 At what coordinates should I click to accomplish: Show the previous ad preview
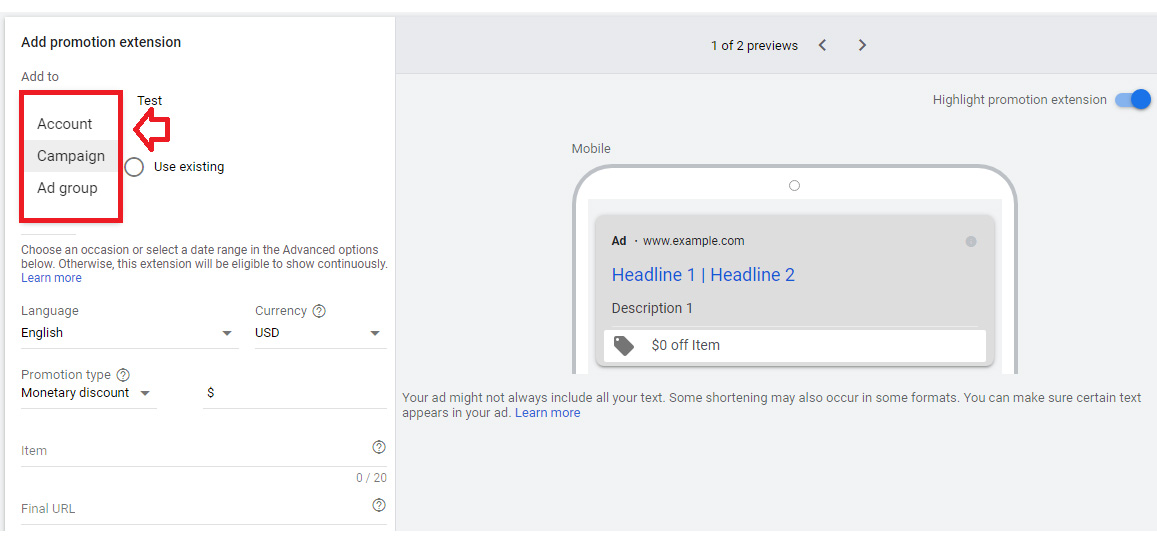822,46
